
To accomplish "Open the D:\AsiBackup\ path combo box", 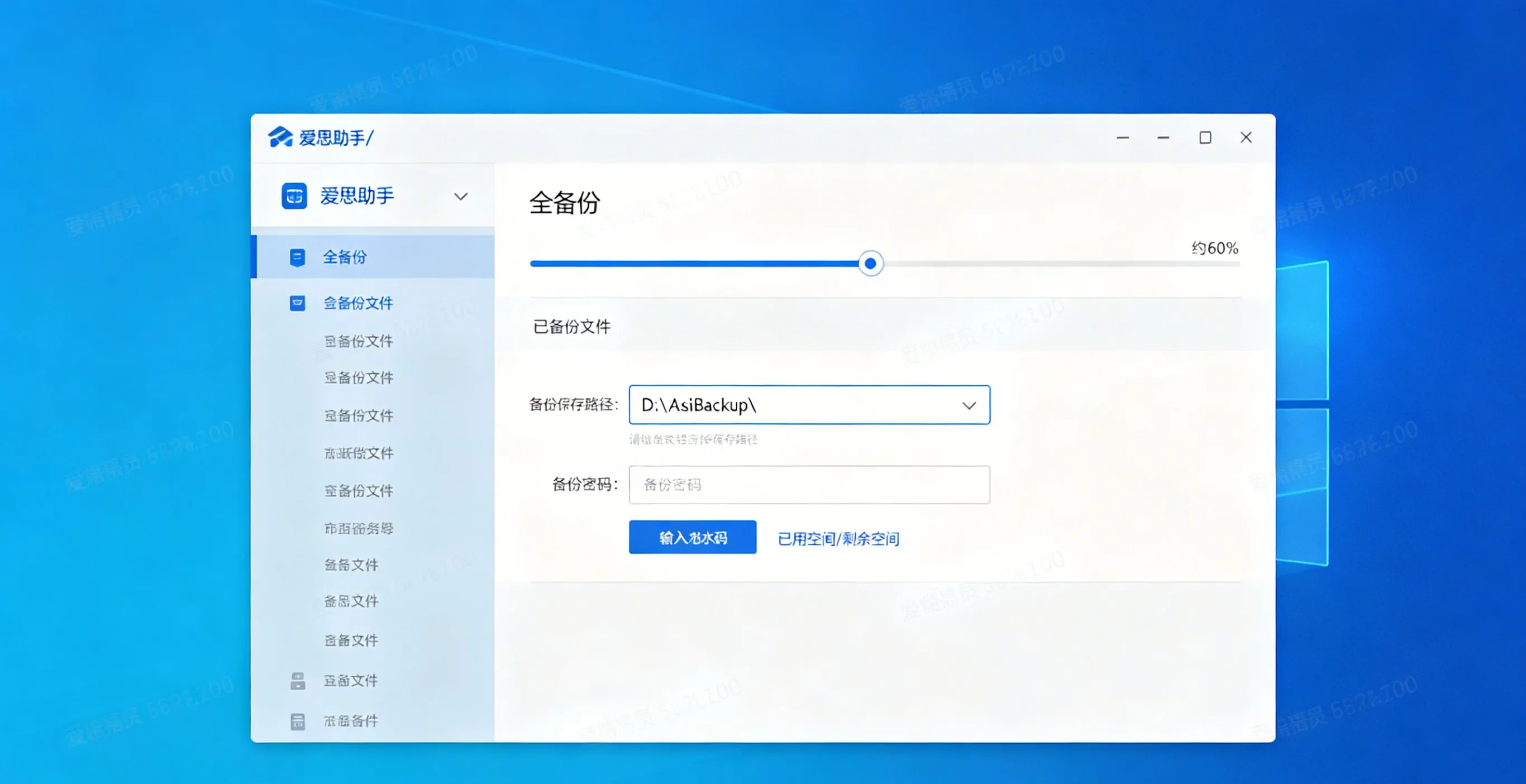I will pyautogui.click(x=809, y=405).
